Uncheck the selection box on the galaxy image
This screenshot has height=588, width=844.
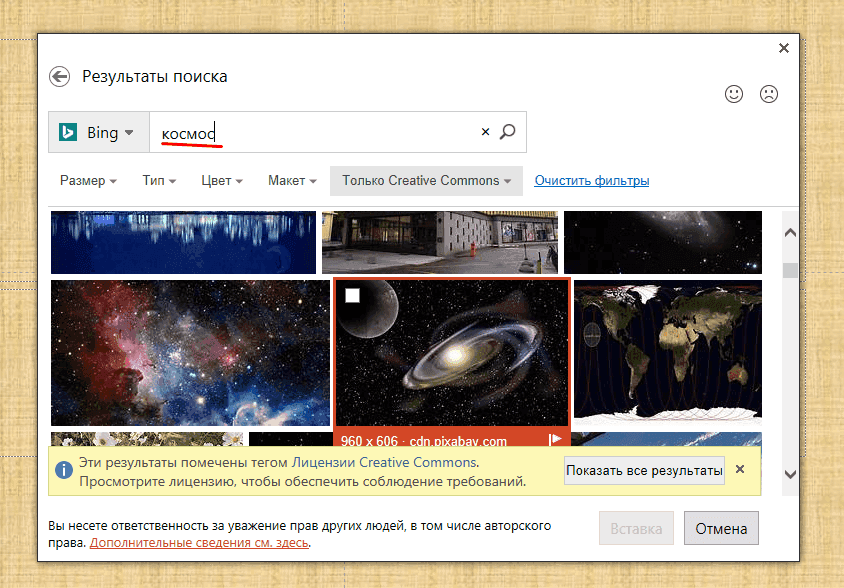pyautogui.click(x=354, y=294)
